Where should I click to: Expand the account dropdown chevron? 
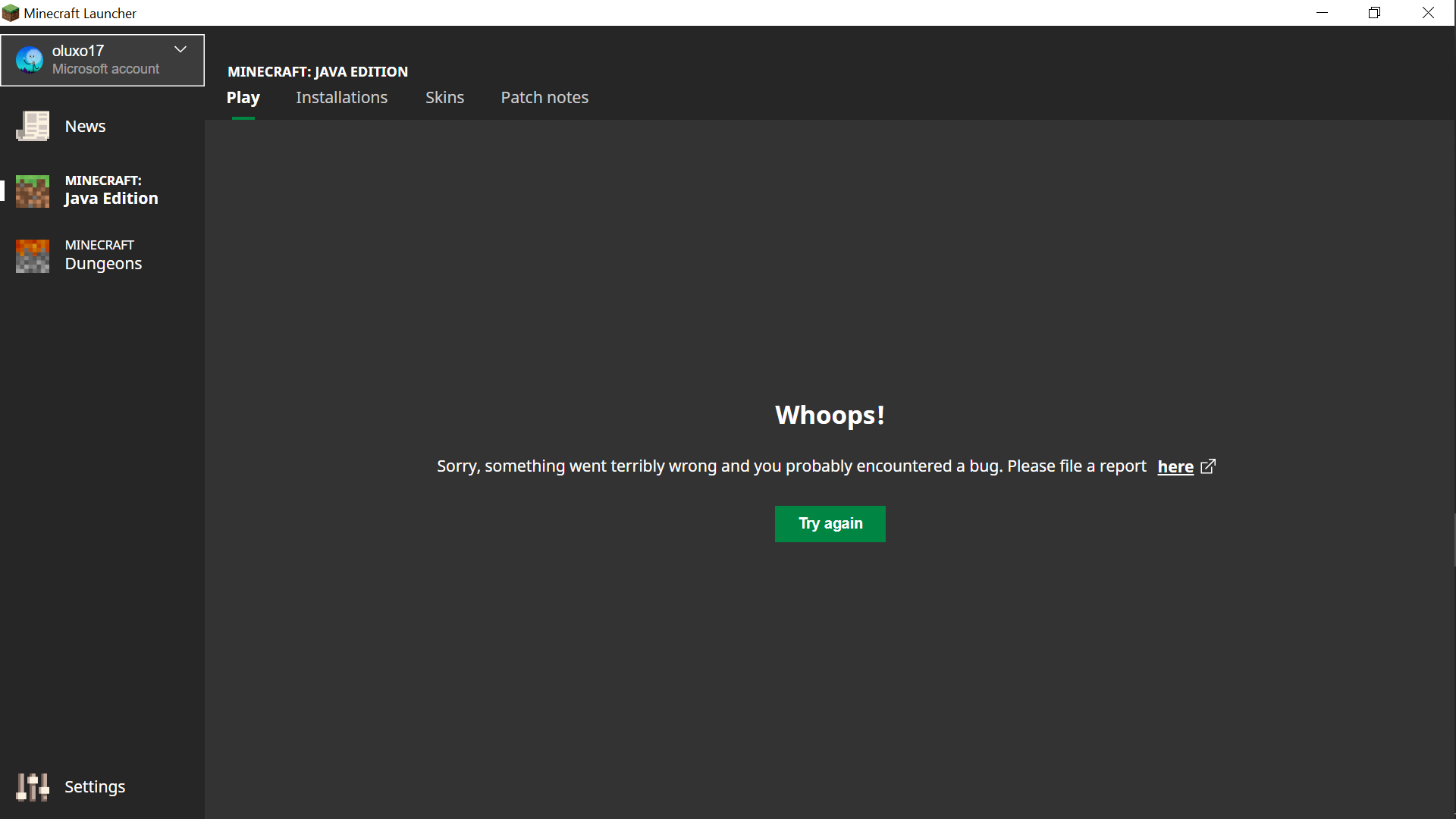pyautogui.click(x=180, y=50)
